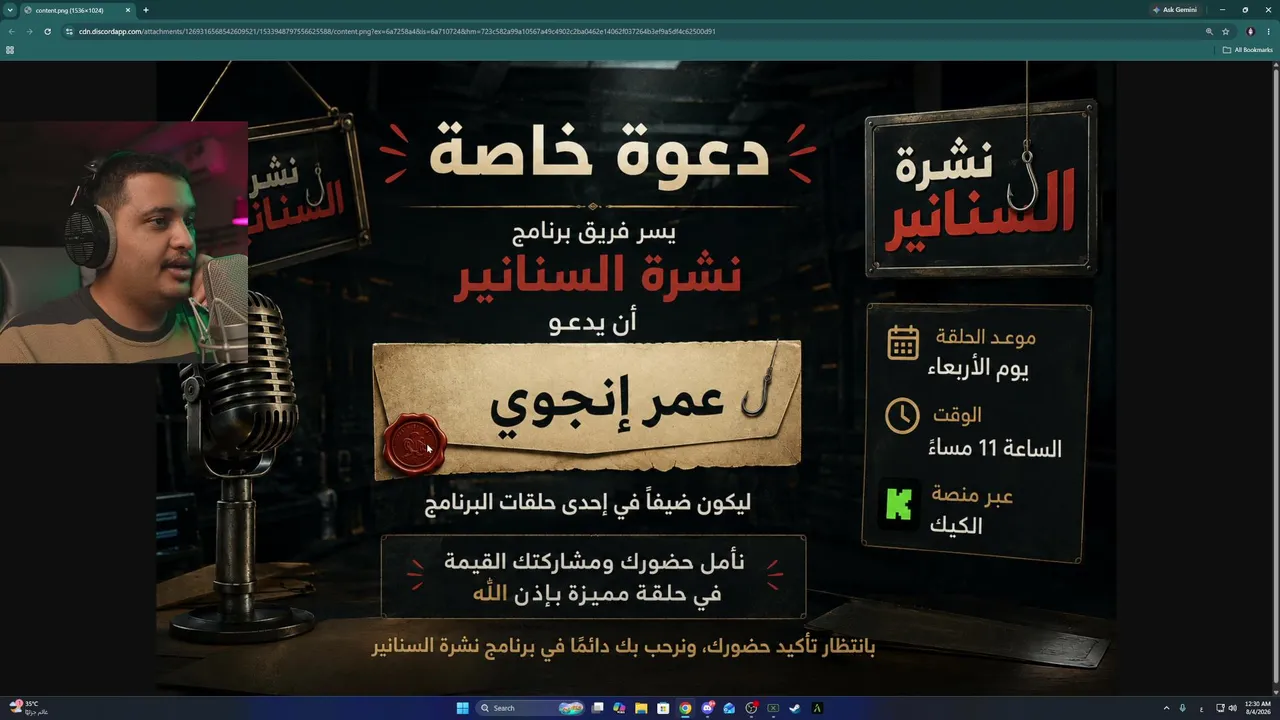1280x720 pixels.
Task: Bookmark this page with the star icon
Action: (1225, 31)
